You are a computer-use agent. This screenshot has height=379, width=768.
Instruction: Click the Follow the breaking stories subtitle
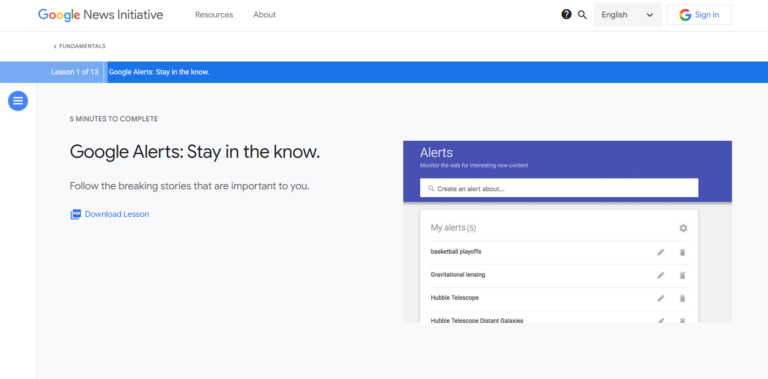click(x=190, y=187)
